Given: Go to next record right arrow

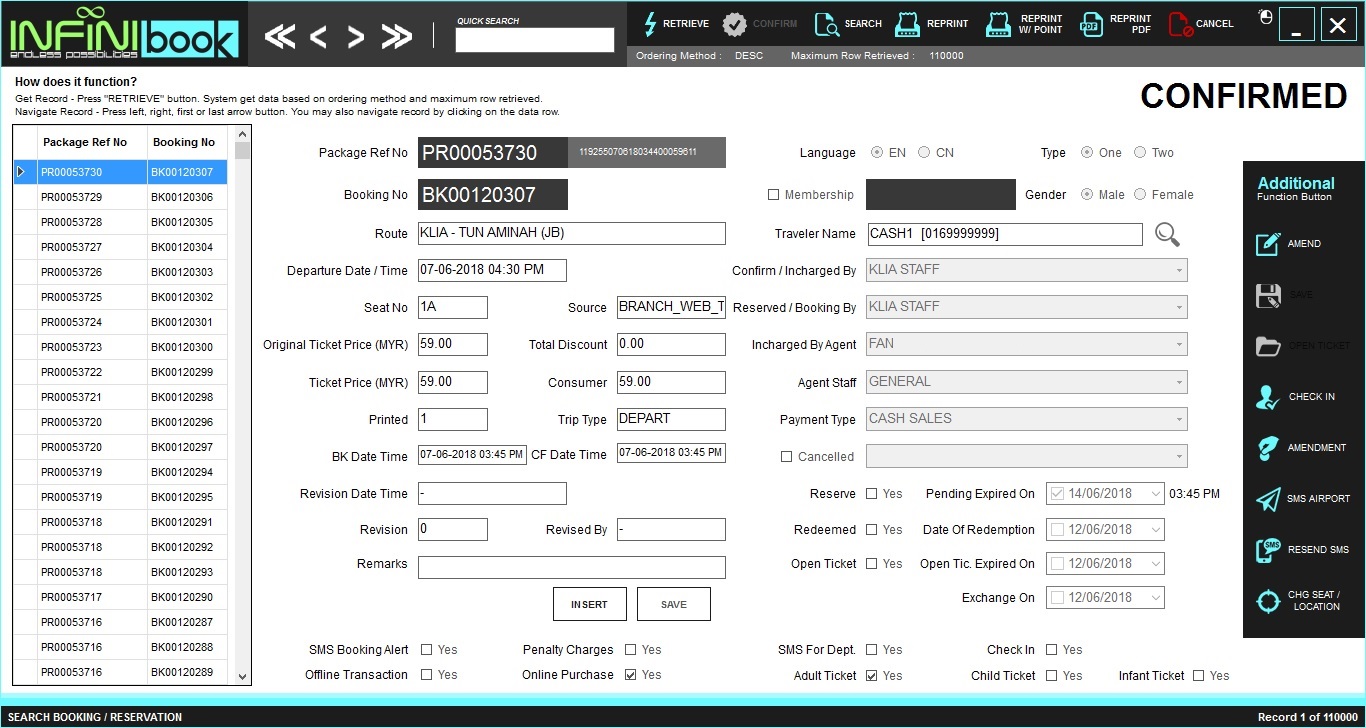Looking at the screenshot, I should (355, 38).
